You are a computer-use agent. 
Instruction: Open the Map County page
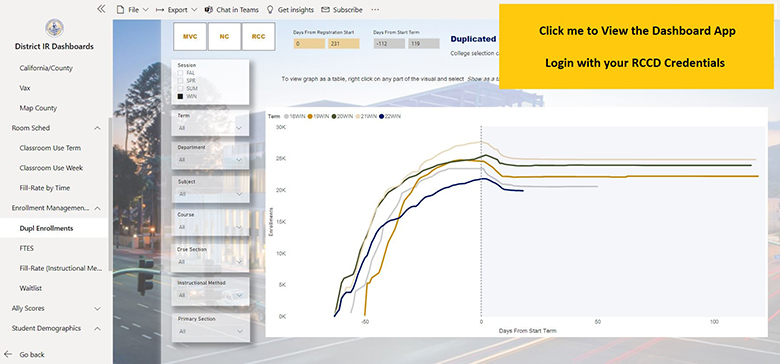pos(38,108)
